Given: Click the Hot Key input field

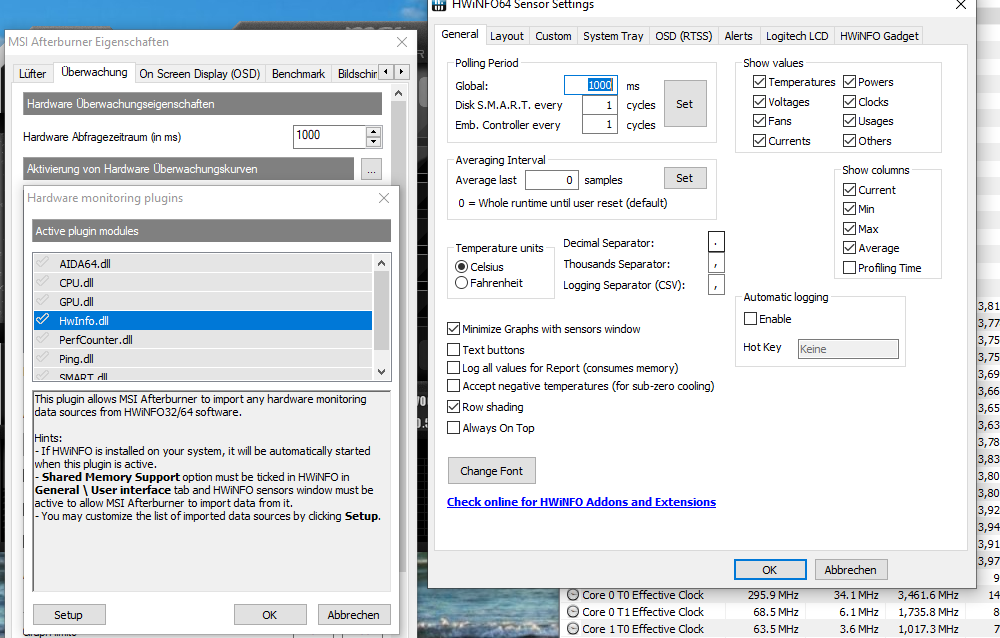Looking at the screenshot, I should 848,348.
